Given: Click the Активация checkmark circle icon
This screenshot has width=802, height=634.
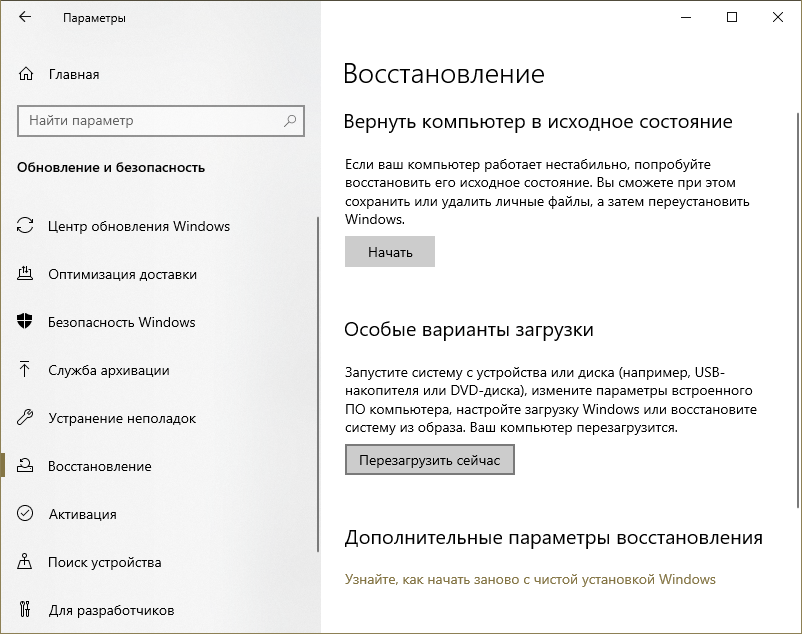Looking at the screenshot, I should 26,514.
